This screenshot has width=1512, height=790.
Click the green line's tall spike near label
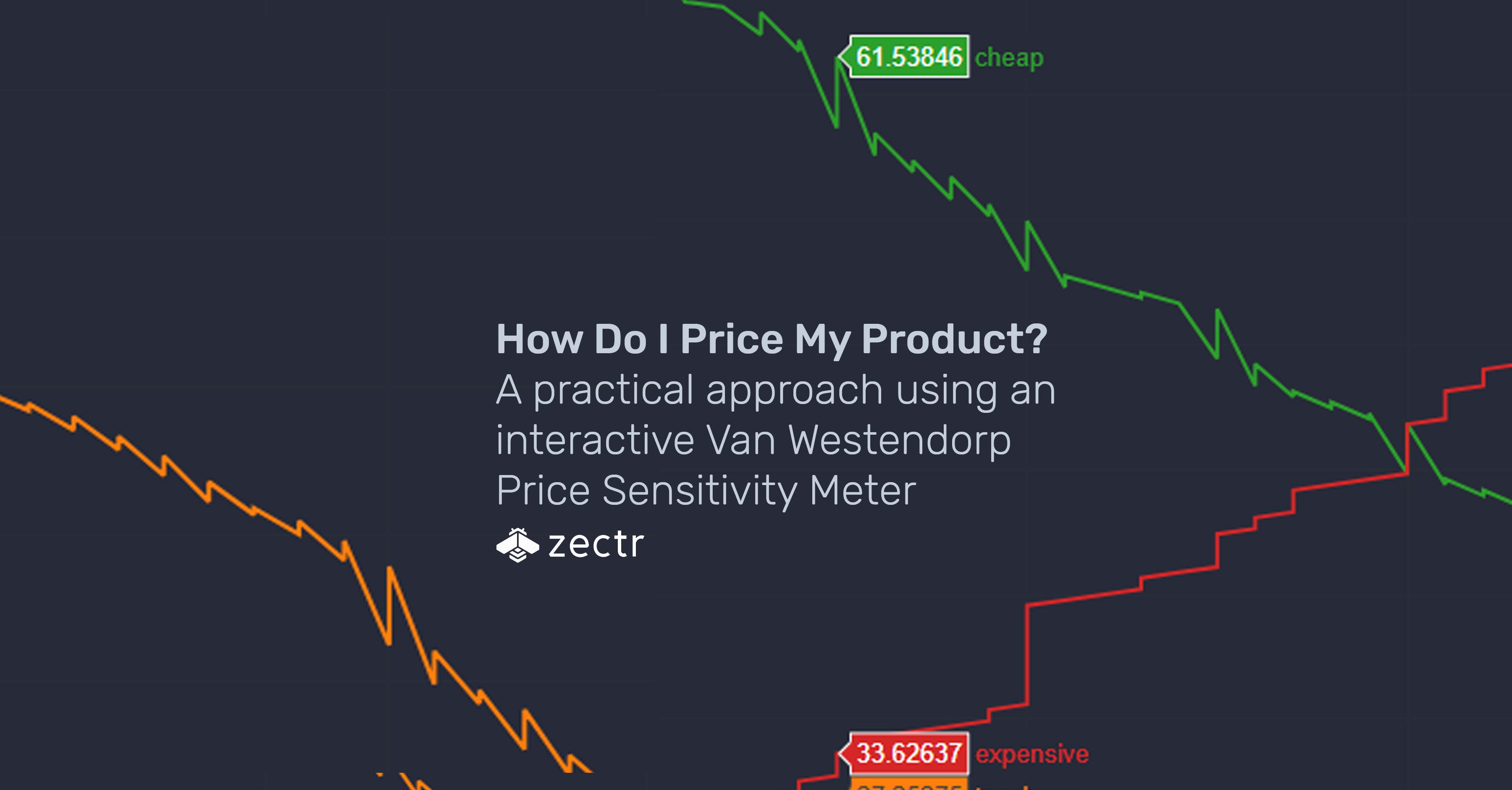[837, 92]
